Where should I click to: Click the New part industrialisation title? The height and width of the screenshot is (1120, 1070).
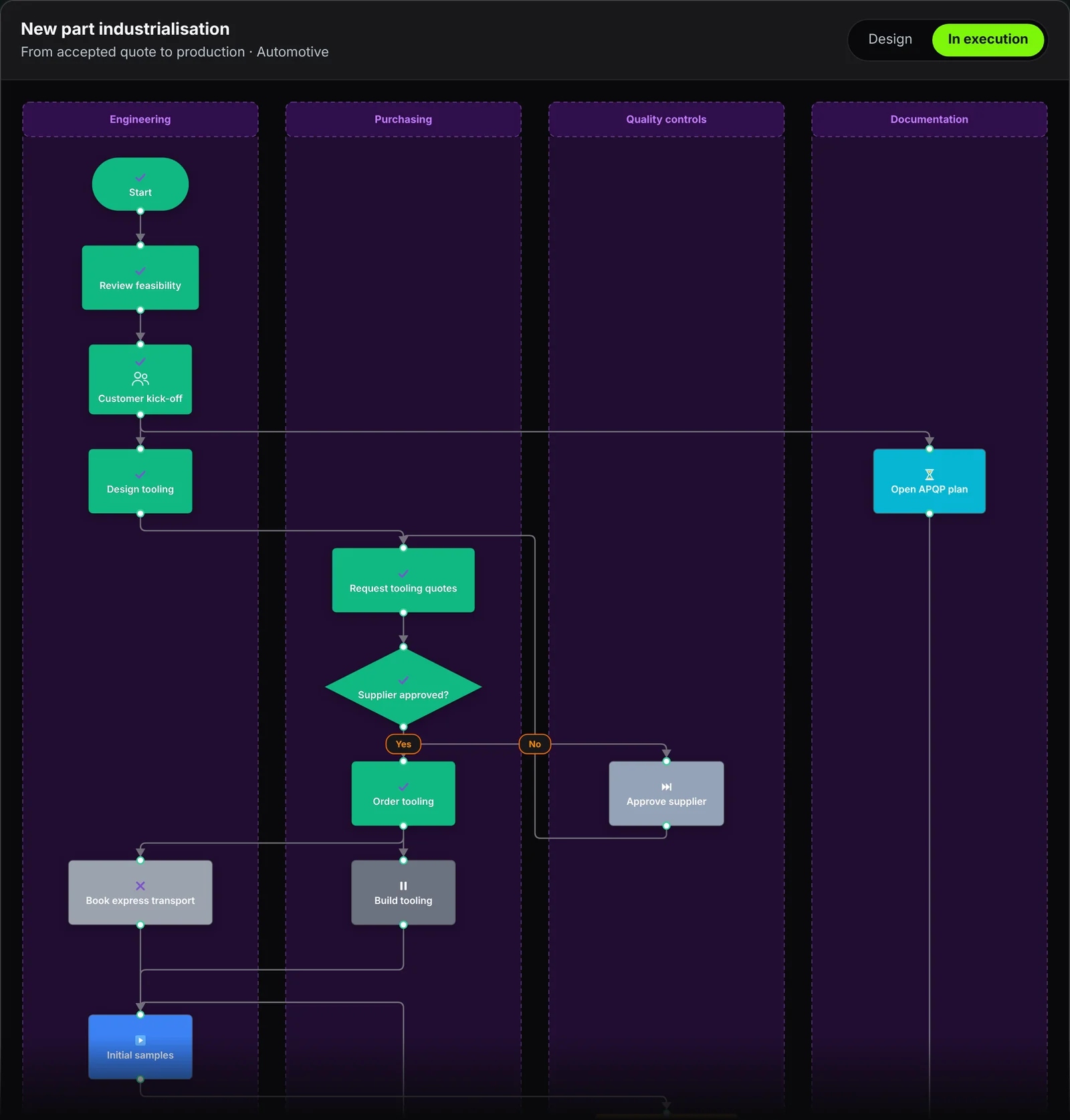point(125,29)
